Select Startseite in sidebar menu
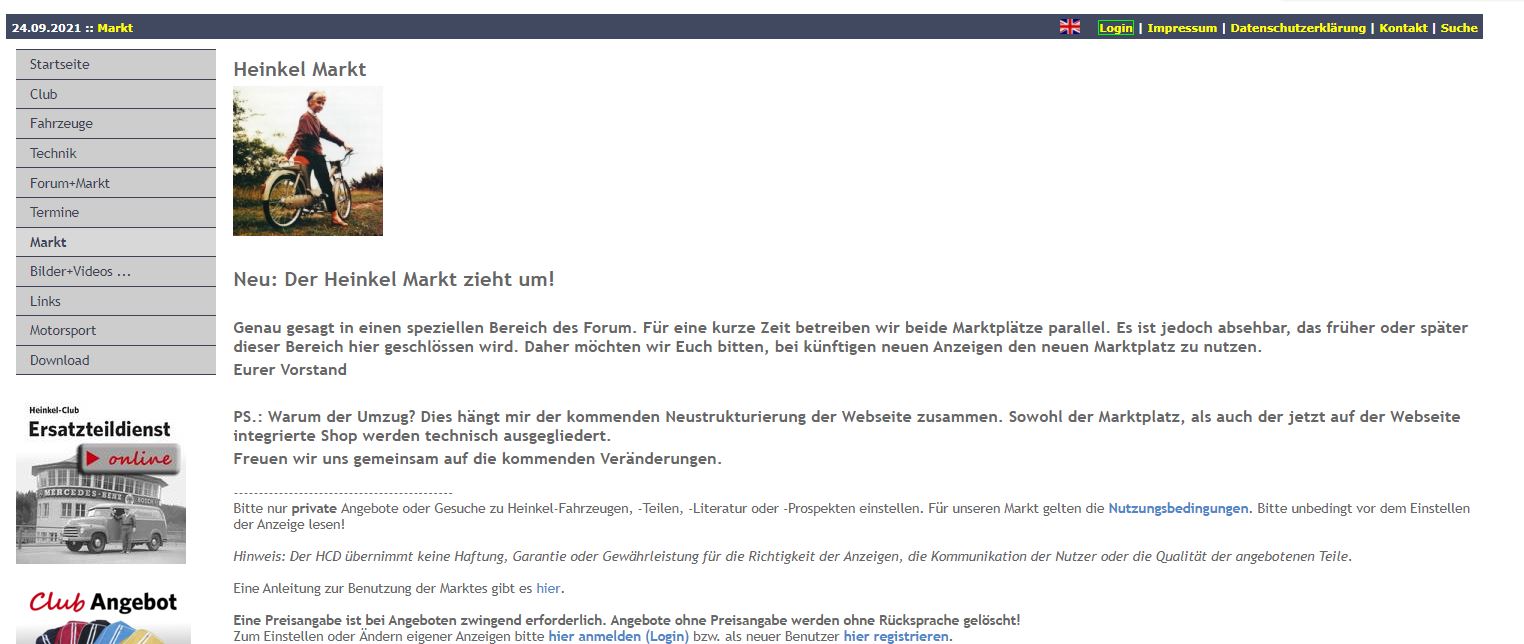Image resolution: width=1524 pixels, height=644 pixels. 115,64
